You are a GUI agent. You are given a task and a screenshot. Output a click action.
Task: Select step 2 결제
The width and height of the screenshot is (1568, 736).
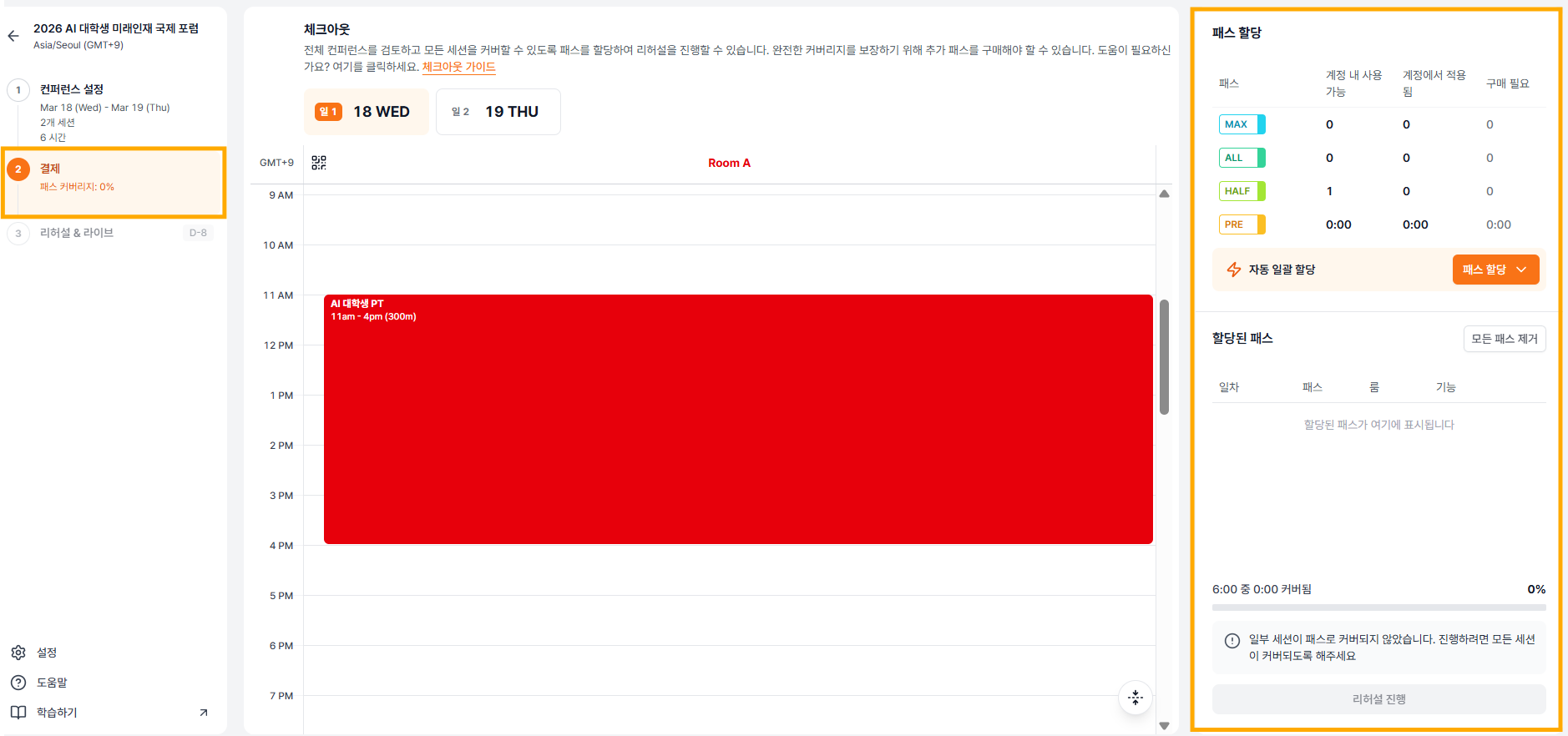[x=114, y=183]
